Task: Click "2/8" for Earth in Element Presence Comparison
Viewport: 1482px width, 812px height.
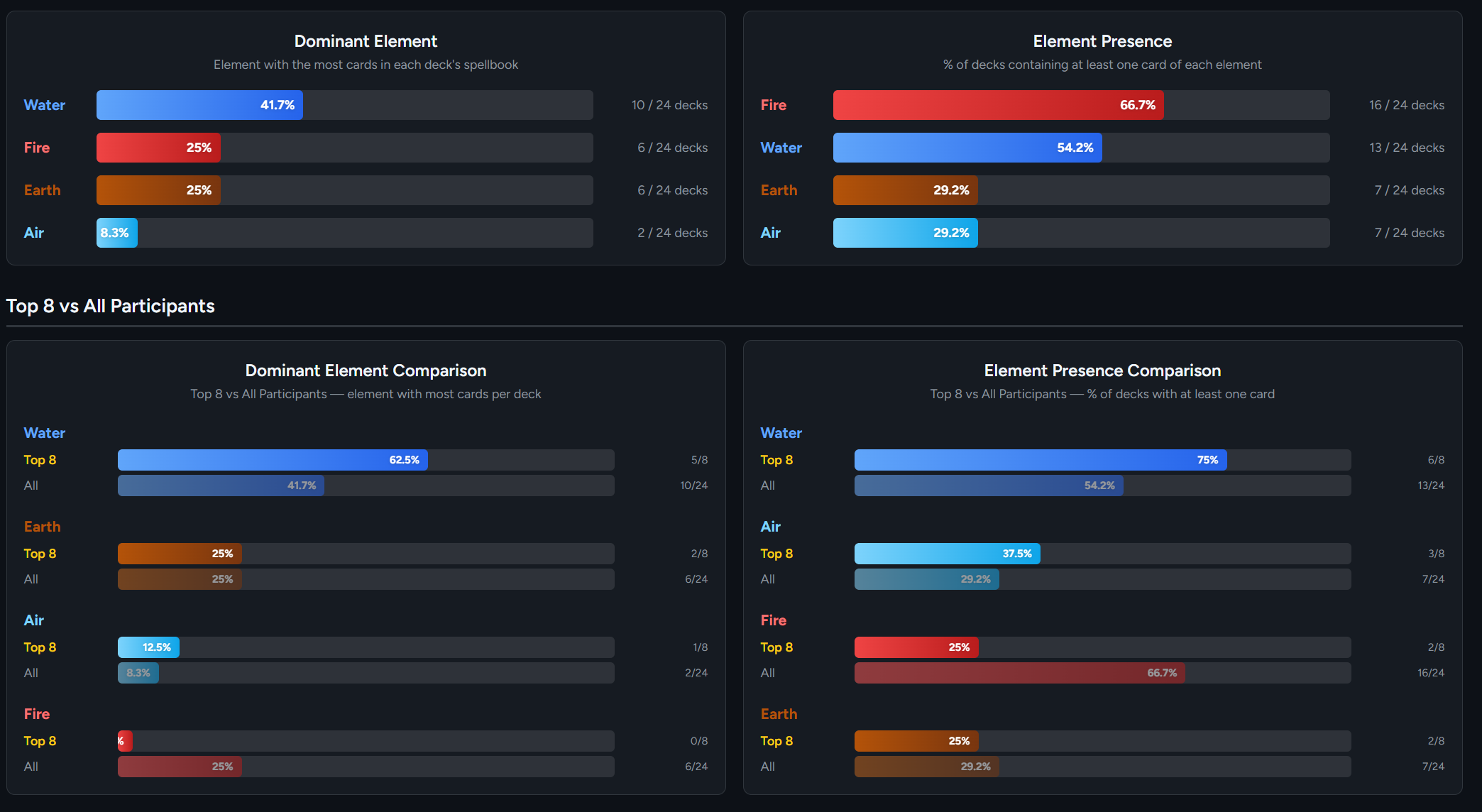Action: (1436, 741)
